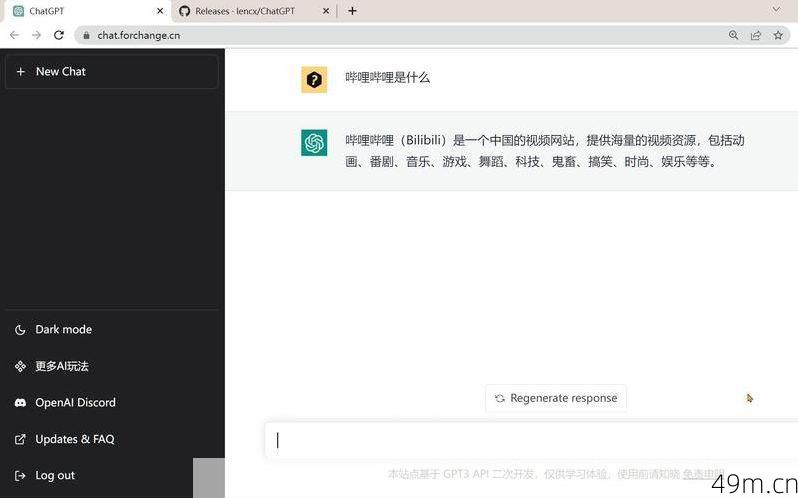Close the ChatGPT tab
The height and width of the screenshot is (498, 798).
click(160, 11)
